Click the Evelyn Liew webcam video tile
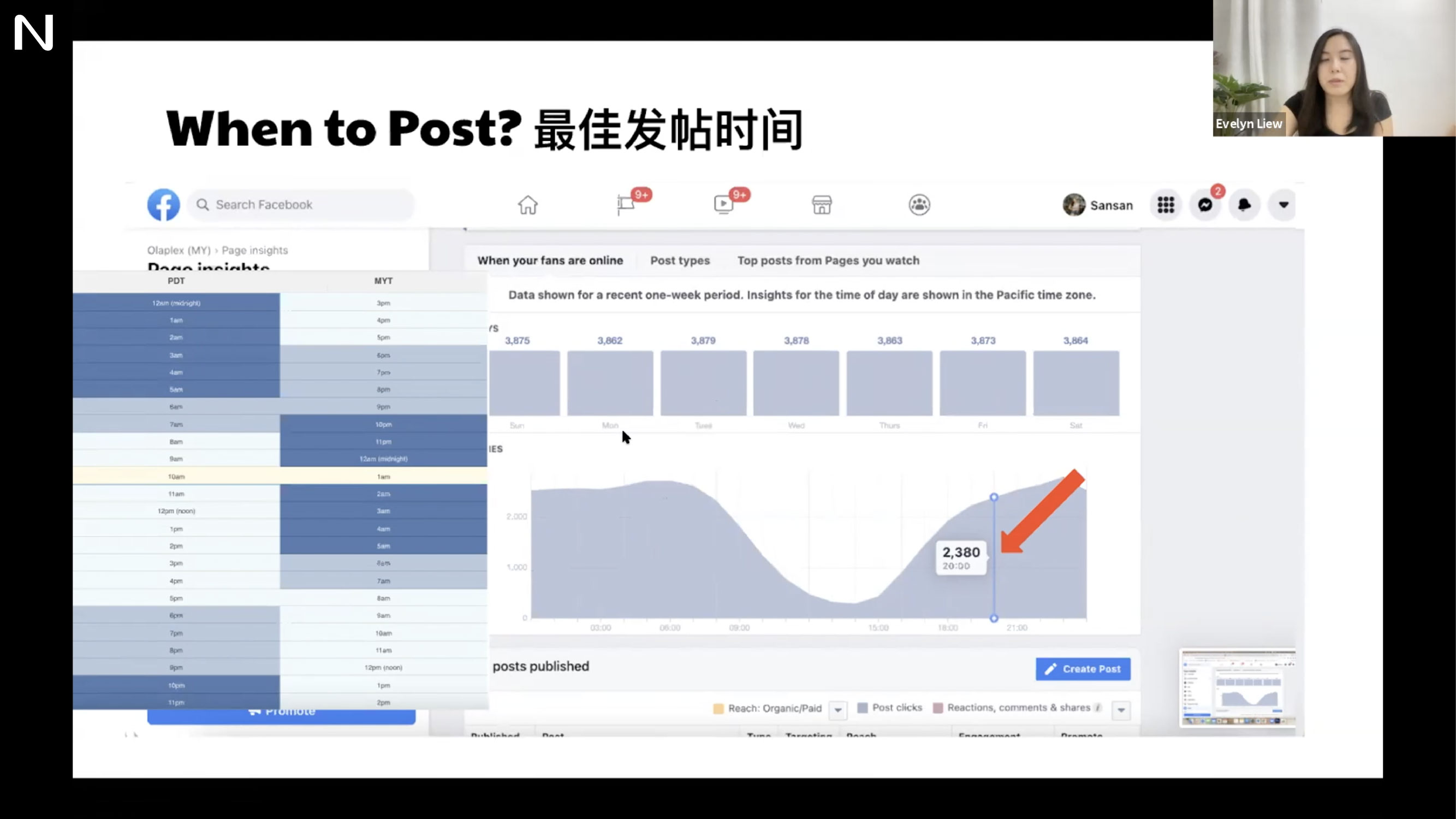Screen dimensions: 1456x819 coord(1334,68)
